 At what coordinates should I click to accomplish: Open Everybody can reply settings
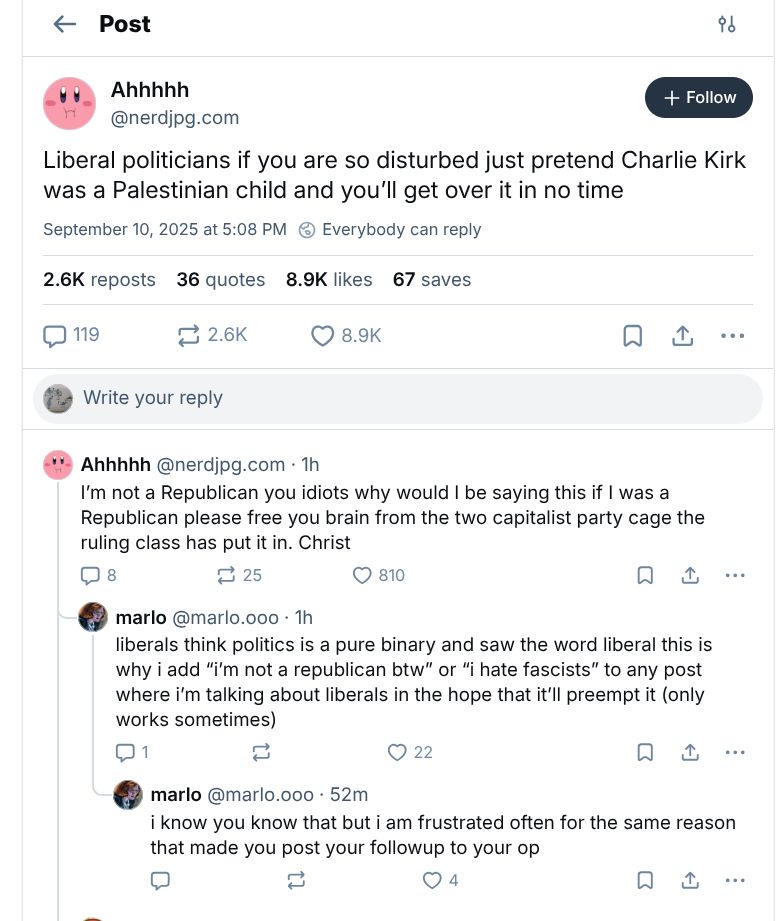click(x=390, y=230)
